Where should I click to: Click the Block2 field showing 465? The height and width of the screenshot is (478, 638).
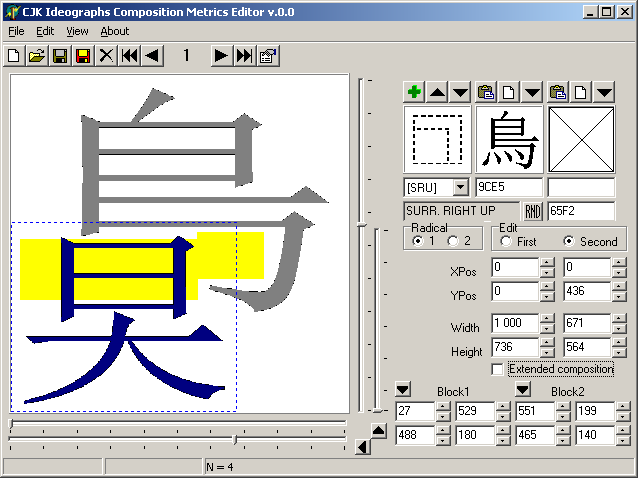coord(535,435)
